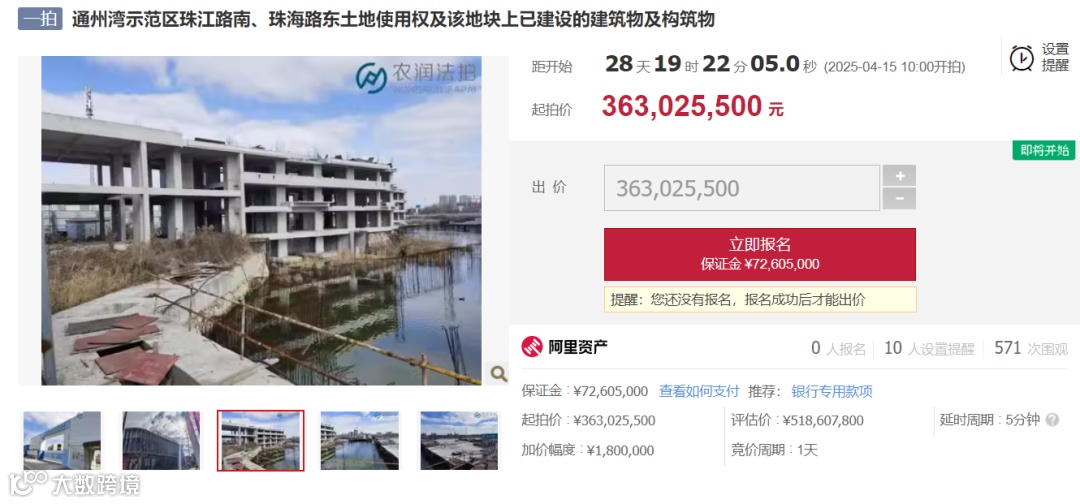Select the fifth thumbnail of the site
This screenshot has height=504, width=1080.
pos(459,441)
